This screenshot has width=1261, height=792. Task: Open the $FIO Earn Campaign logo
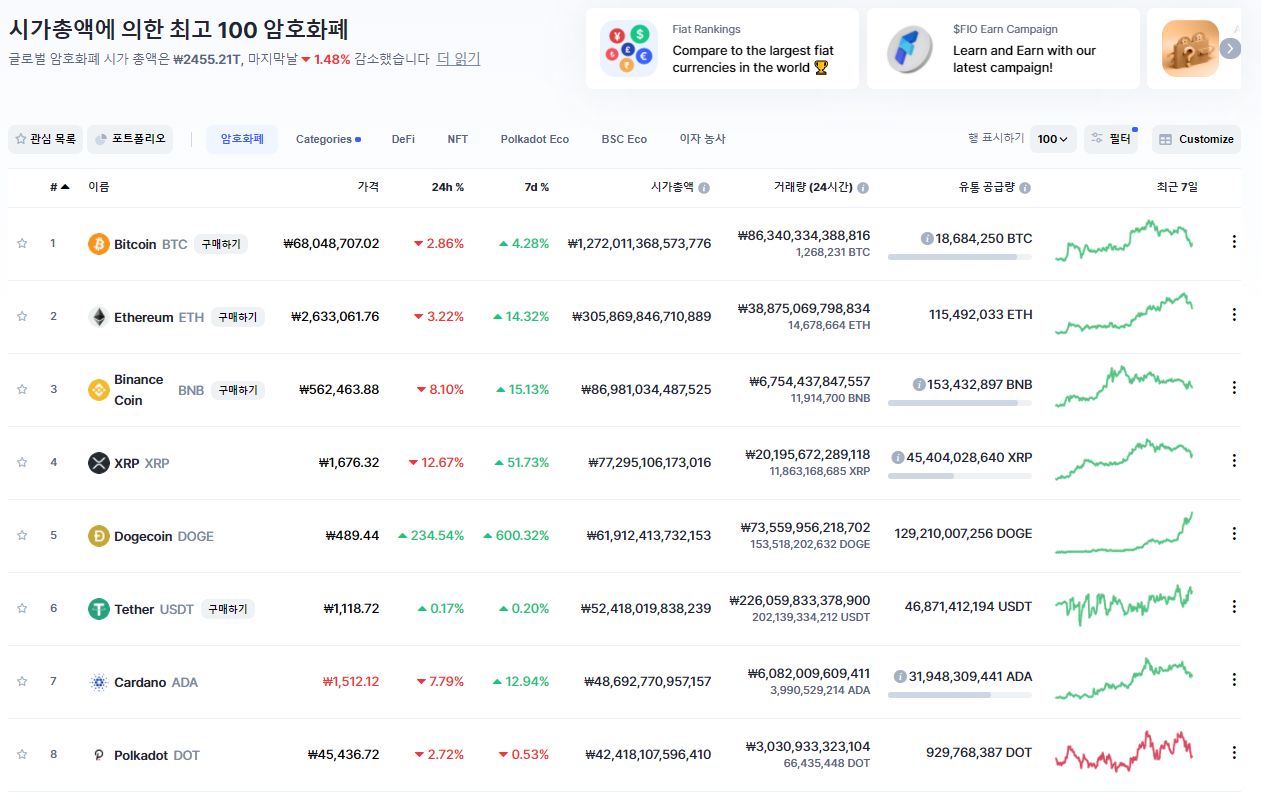tap(909, 48)
